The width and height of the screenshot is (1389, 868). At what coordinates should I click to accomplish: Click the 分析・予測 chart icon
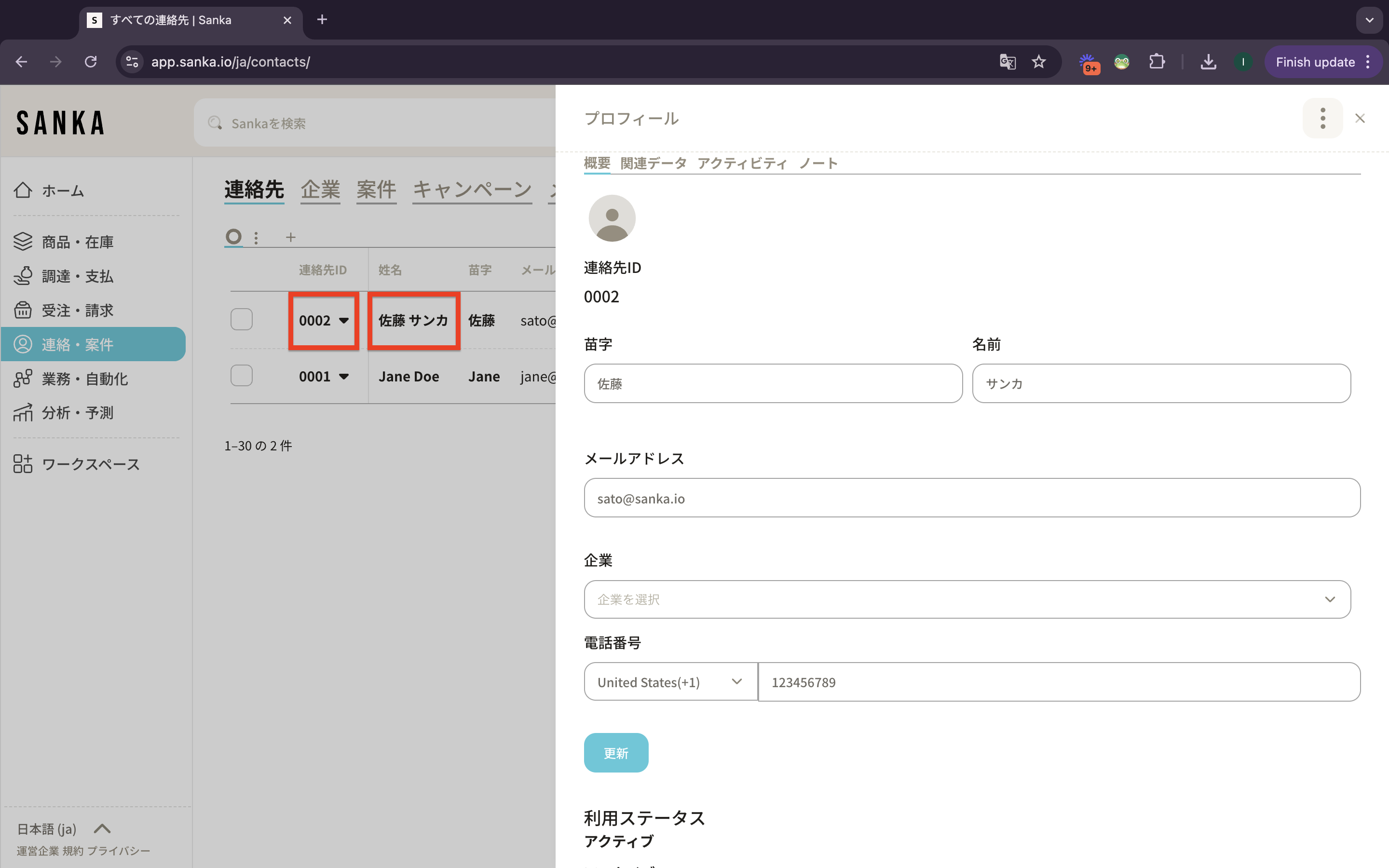coord(23,412)
